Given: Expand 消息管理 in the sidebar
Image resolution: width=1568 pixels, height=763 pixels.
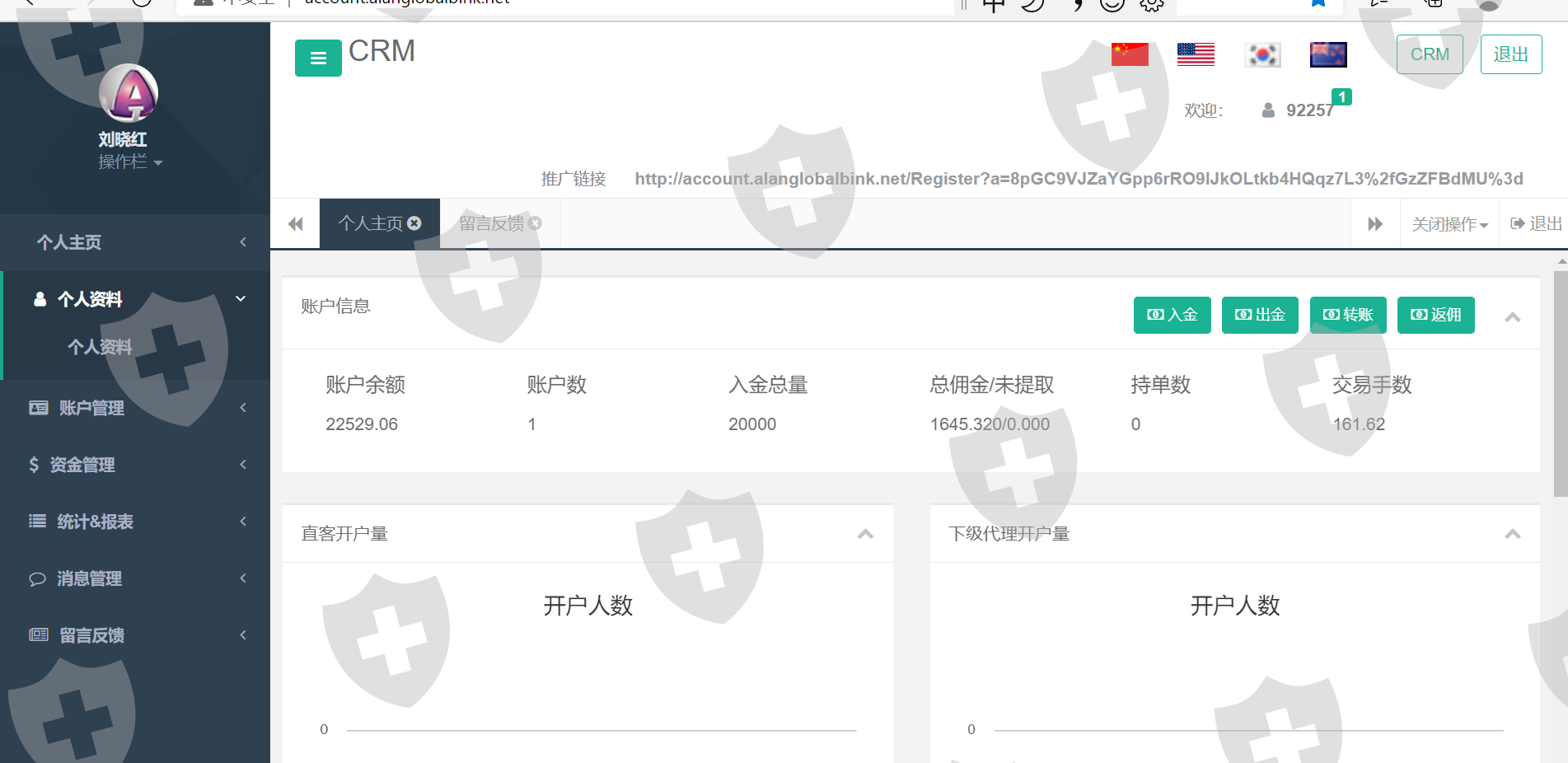Looking at the screenshot, I should pos(135,578).
